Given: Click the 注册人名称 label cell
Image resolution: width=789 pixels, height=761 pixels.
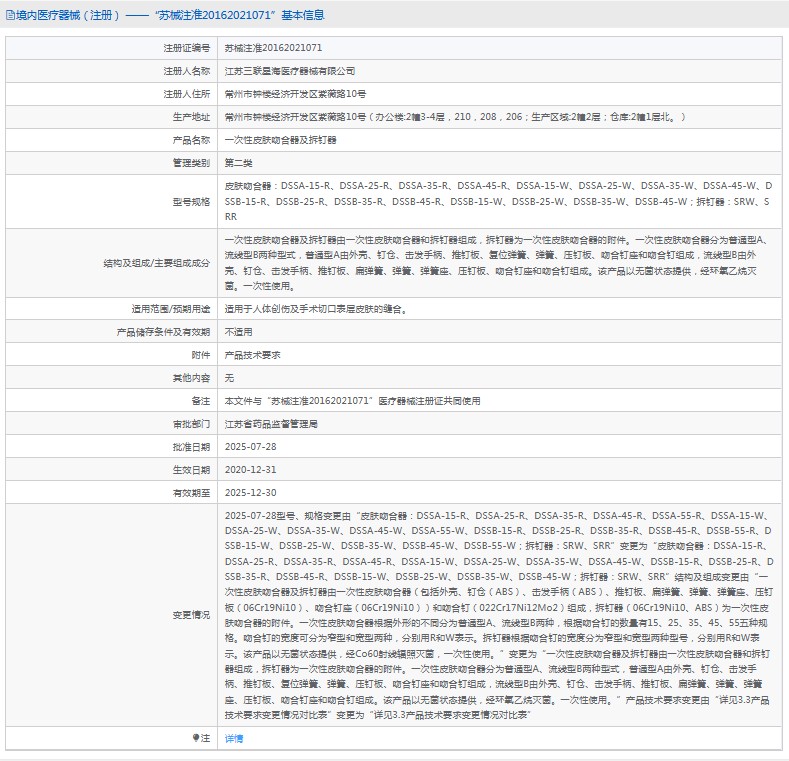Looking at the screenshot, I should (x=111, y=71).
